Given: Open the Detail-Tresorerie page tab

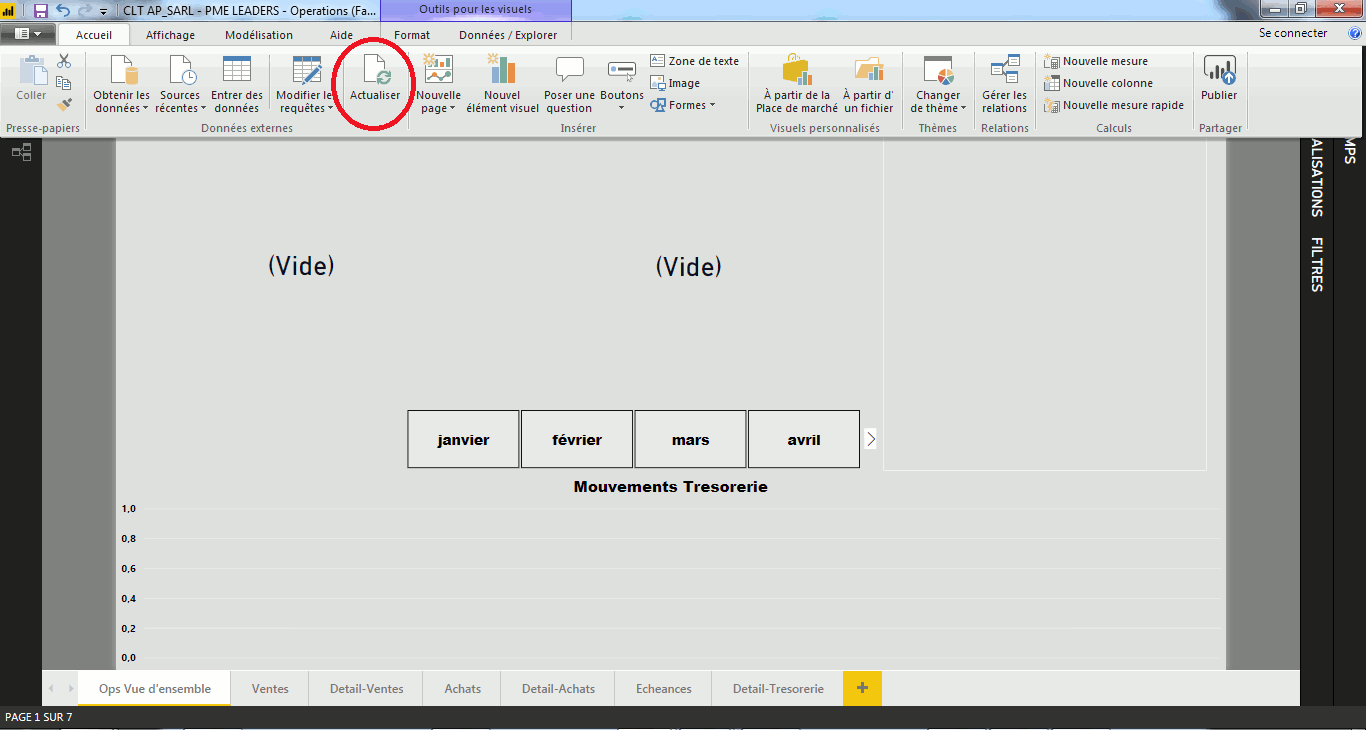Looking at the screenshot, I should [777, 688].
